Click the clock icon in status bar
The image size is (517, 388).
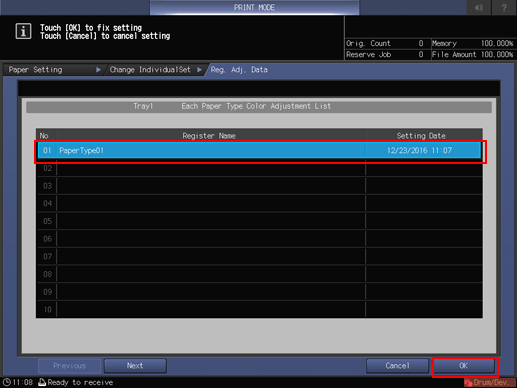click(7, 382)
